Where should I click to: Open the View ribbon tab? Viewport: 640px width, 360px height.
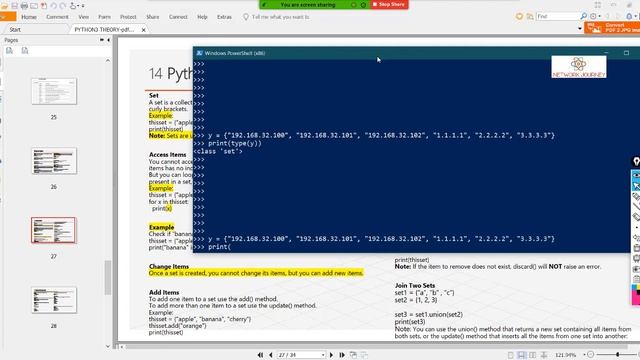click(84, 17)
